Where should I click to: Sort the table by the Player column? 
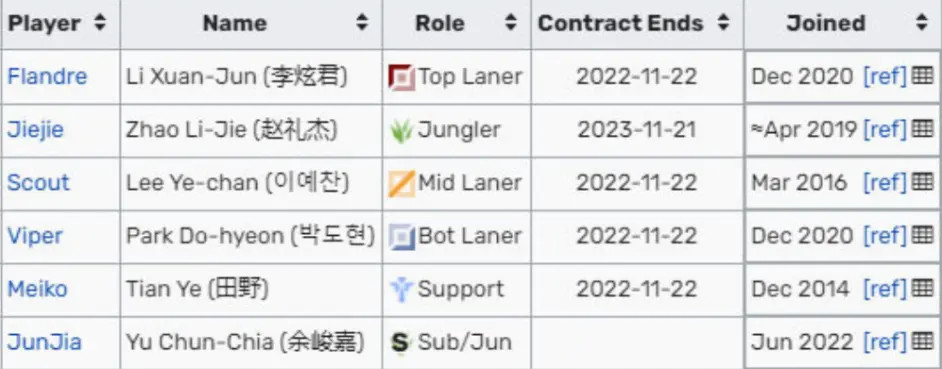[100, 23]
